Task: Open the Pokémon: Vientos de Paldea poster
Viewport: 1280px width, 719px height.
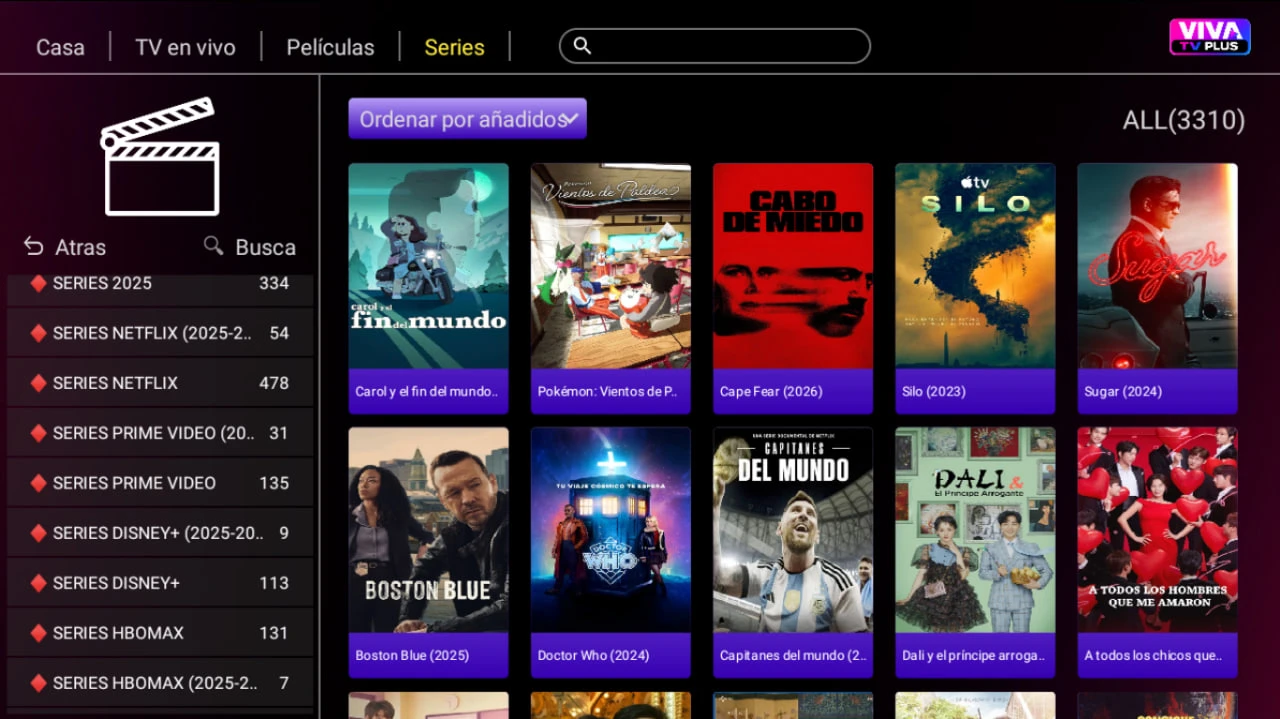Action: 611,266
